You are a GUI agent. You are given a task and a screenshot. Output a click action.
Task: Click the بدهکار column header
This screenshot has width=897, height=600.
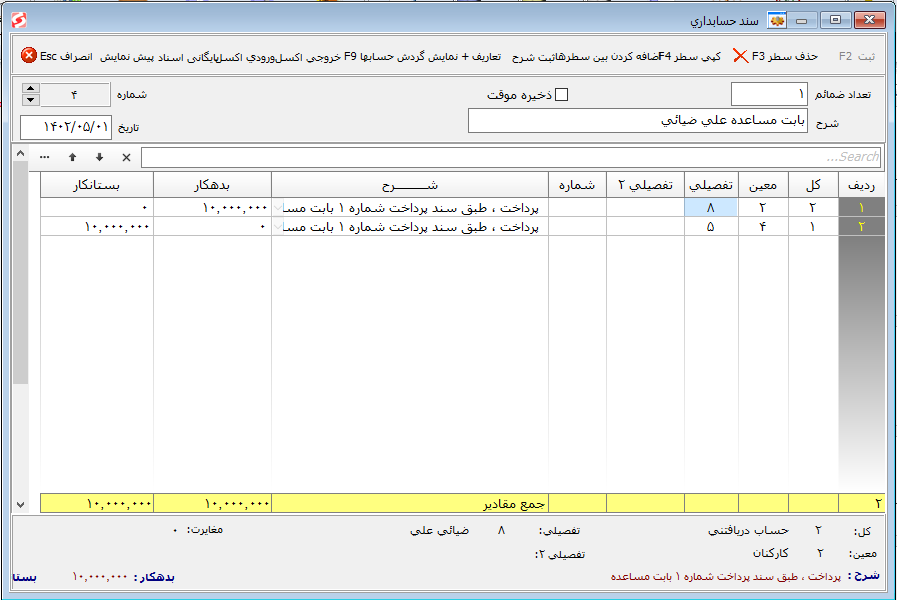coord(212,185)
